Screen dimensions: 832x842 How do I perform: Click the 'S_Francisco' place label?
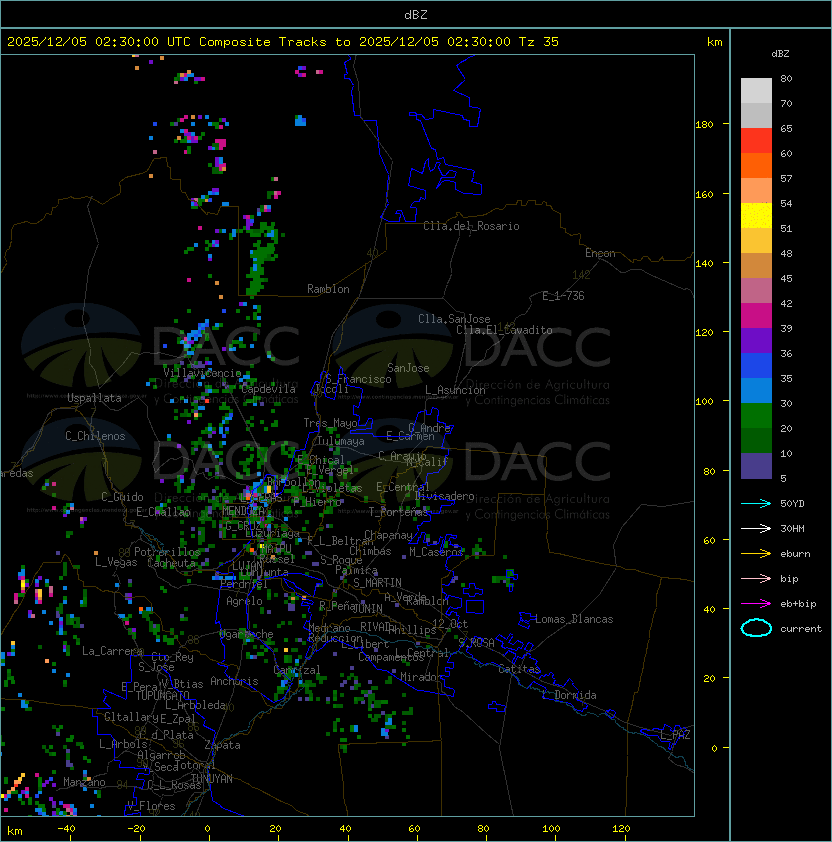click(358, 379)
